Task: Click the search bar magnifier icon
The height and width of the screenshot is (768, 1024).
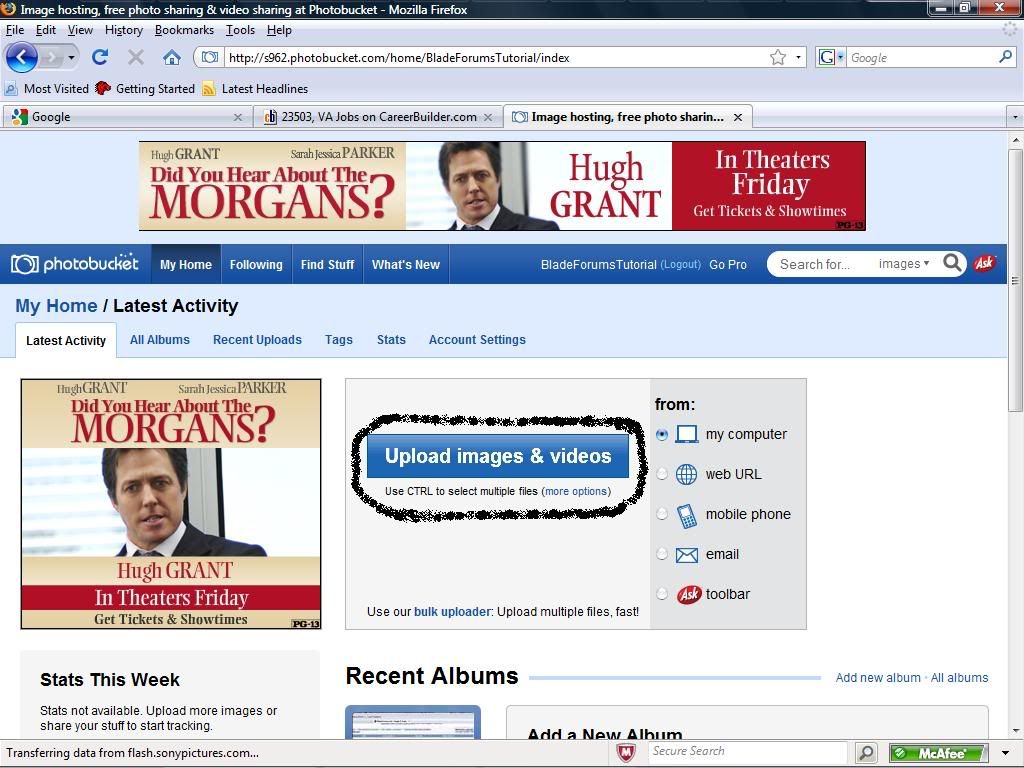Action: coord(1006,57)
